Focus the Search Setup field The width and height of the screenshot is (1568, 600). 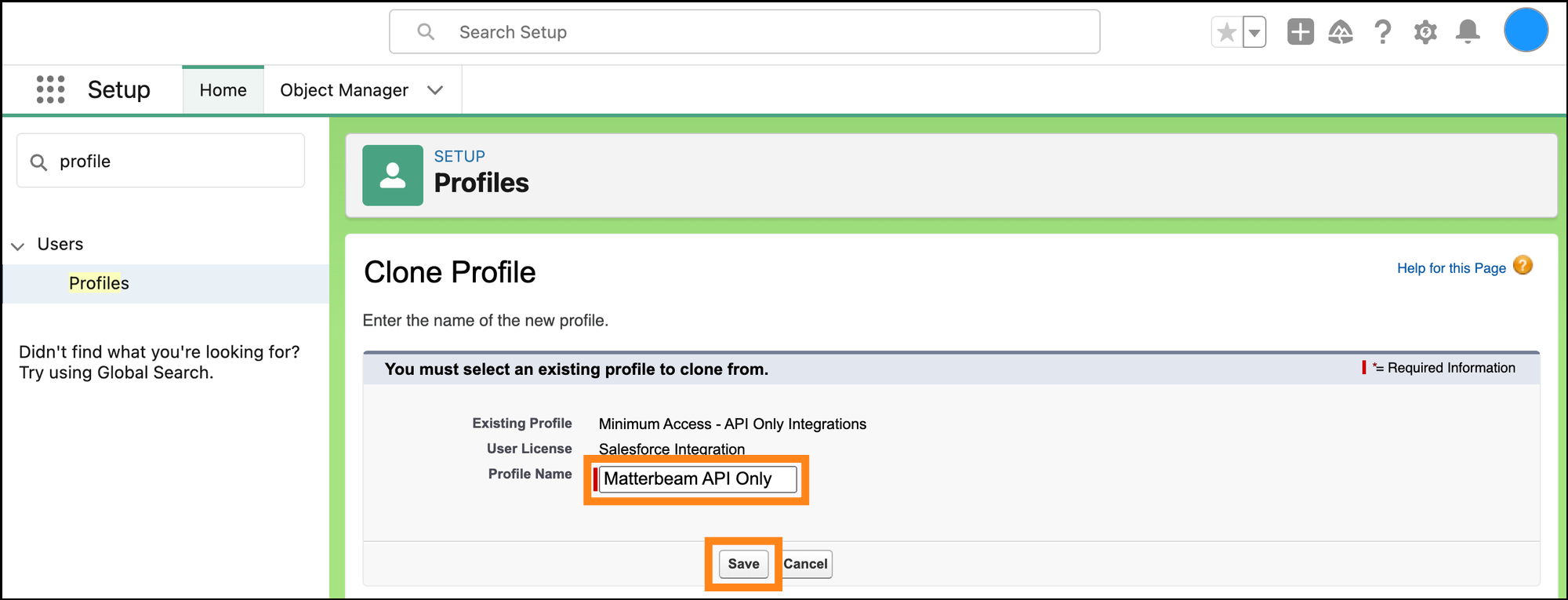point(744,31)
